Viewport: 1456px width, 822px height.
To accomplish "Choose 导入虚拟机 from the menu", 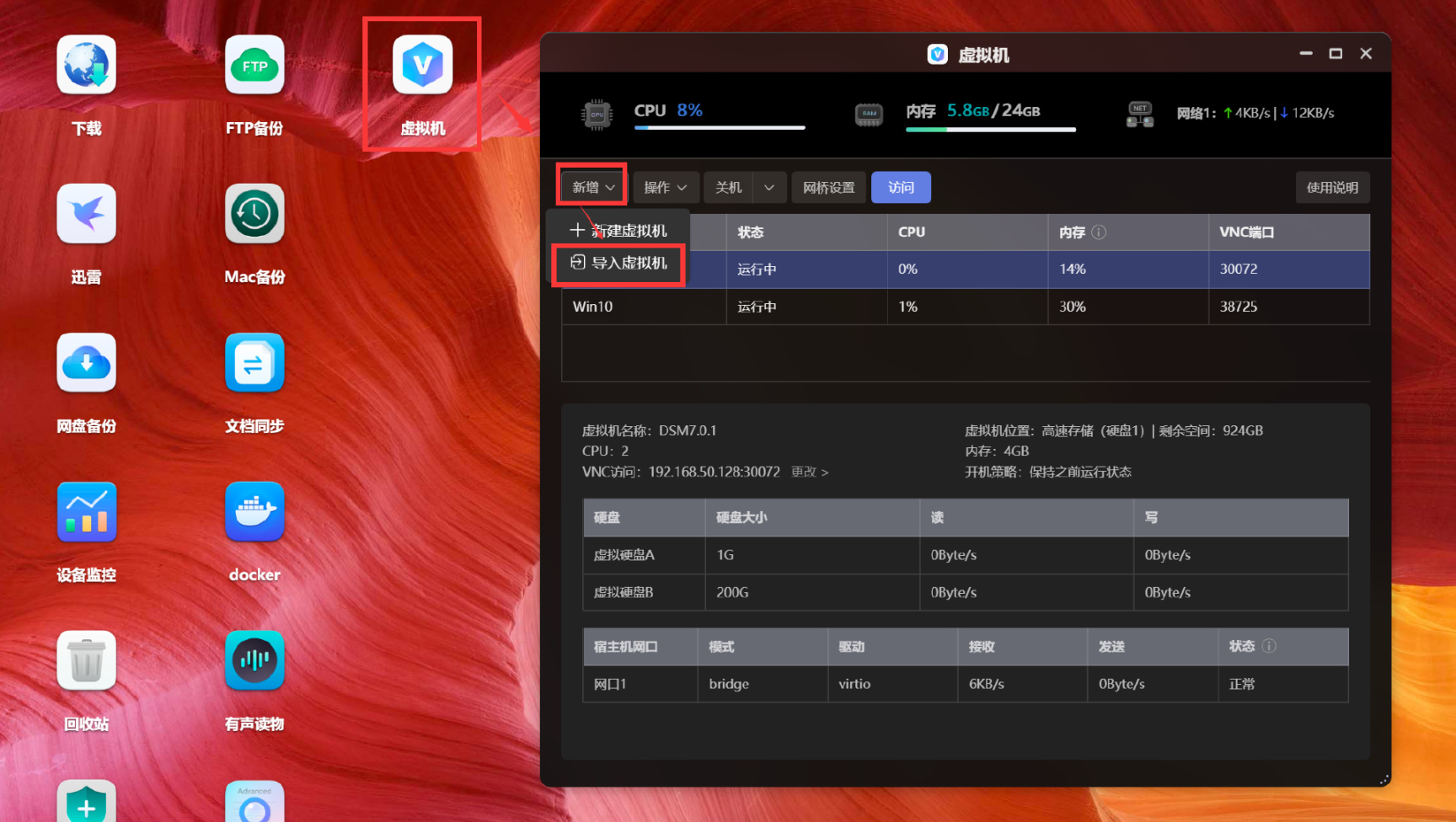I will [x=619, y=263].
